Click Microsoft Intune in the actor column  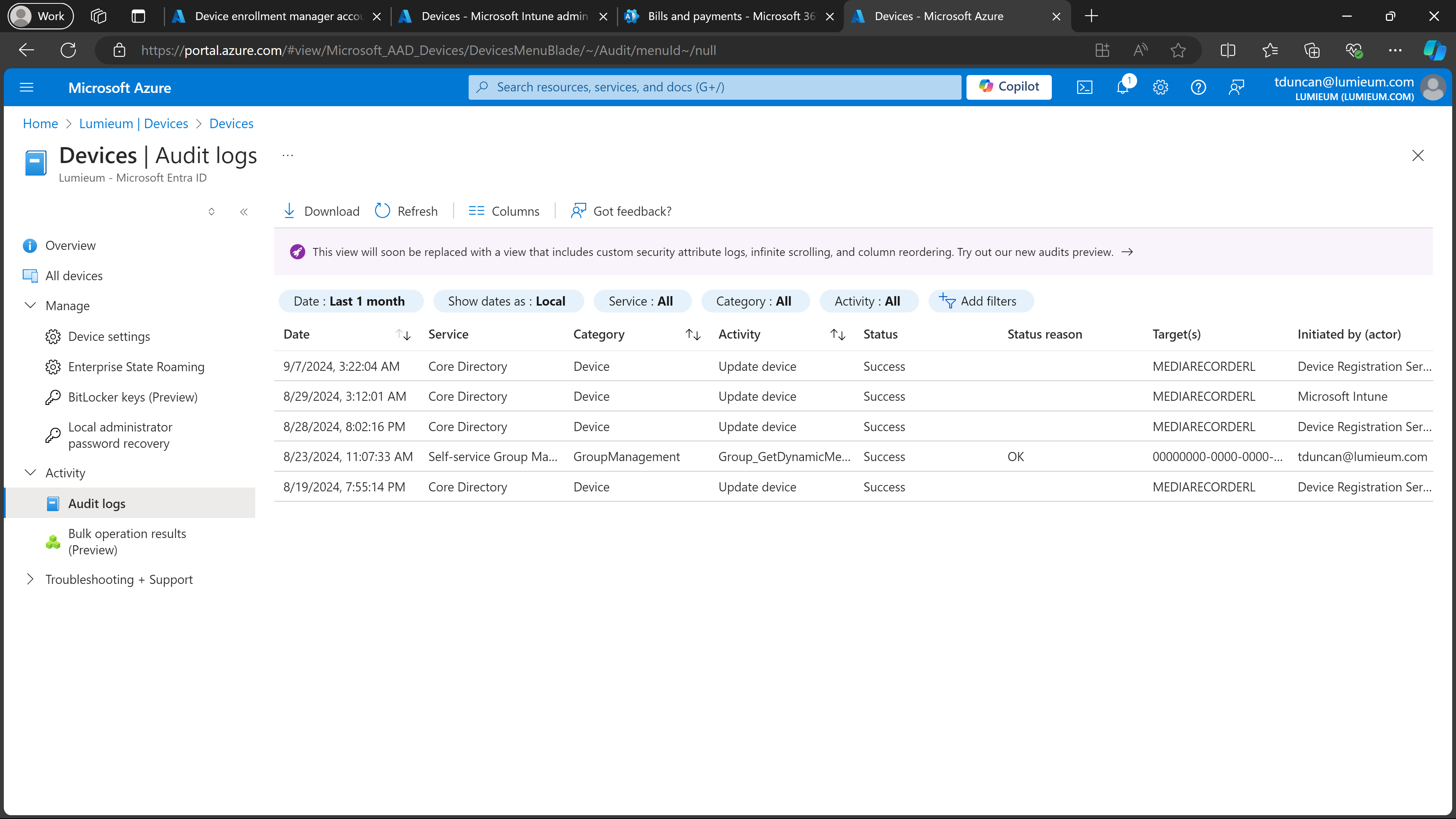(1342, 396)
